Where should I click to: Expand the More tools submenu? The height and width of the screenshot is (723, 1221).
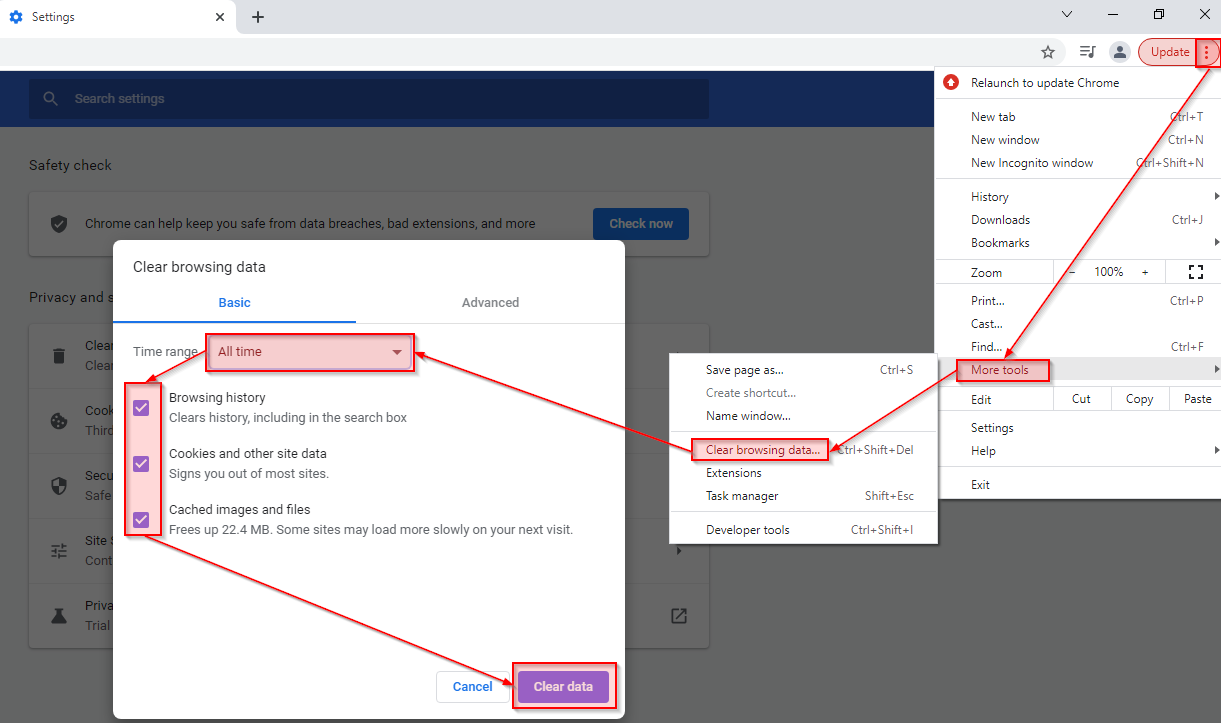[1002, 370]
